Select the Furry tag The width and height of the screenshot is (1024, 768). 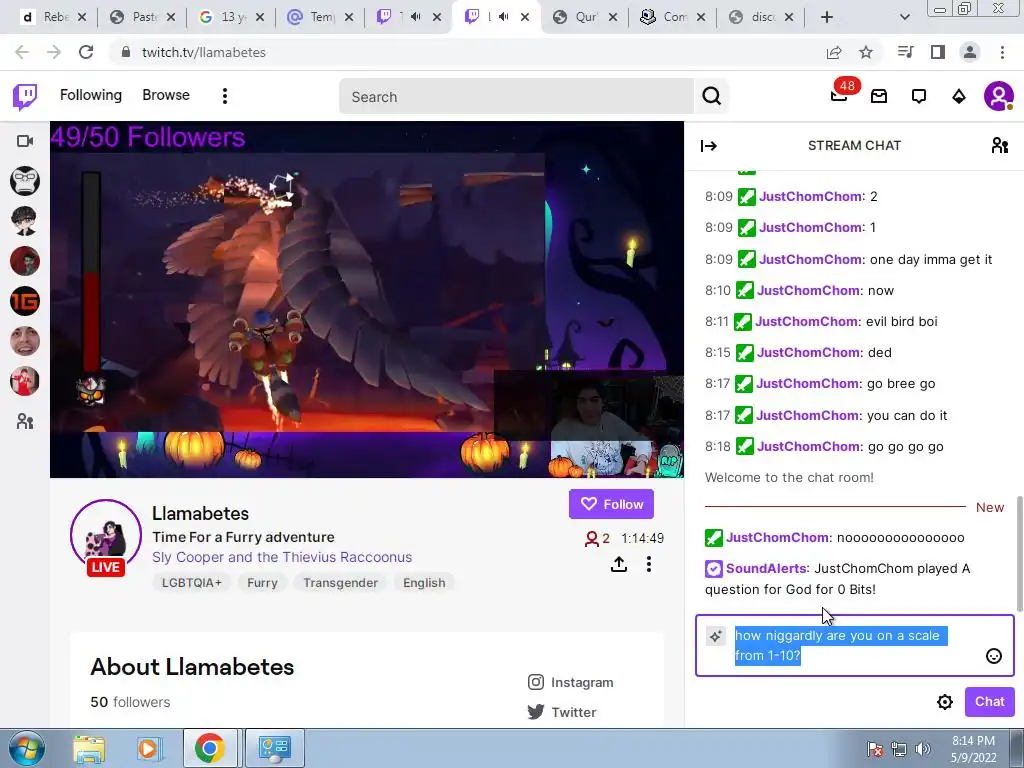tap(262, 583)
